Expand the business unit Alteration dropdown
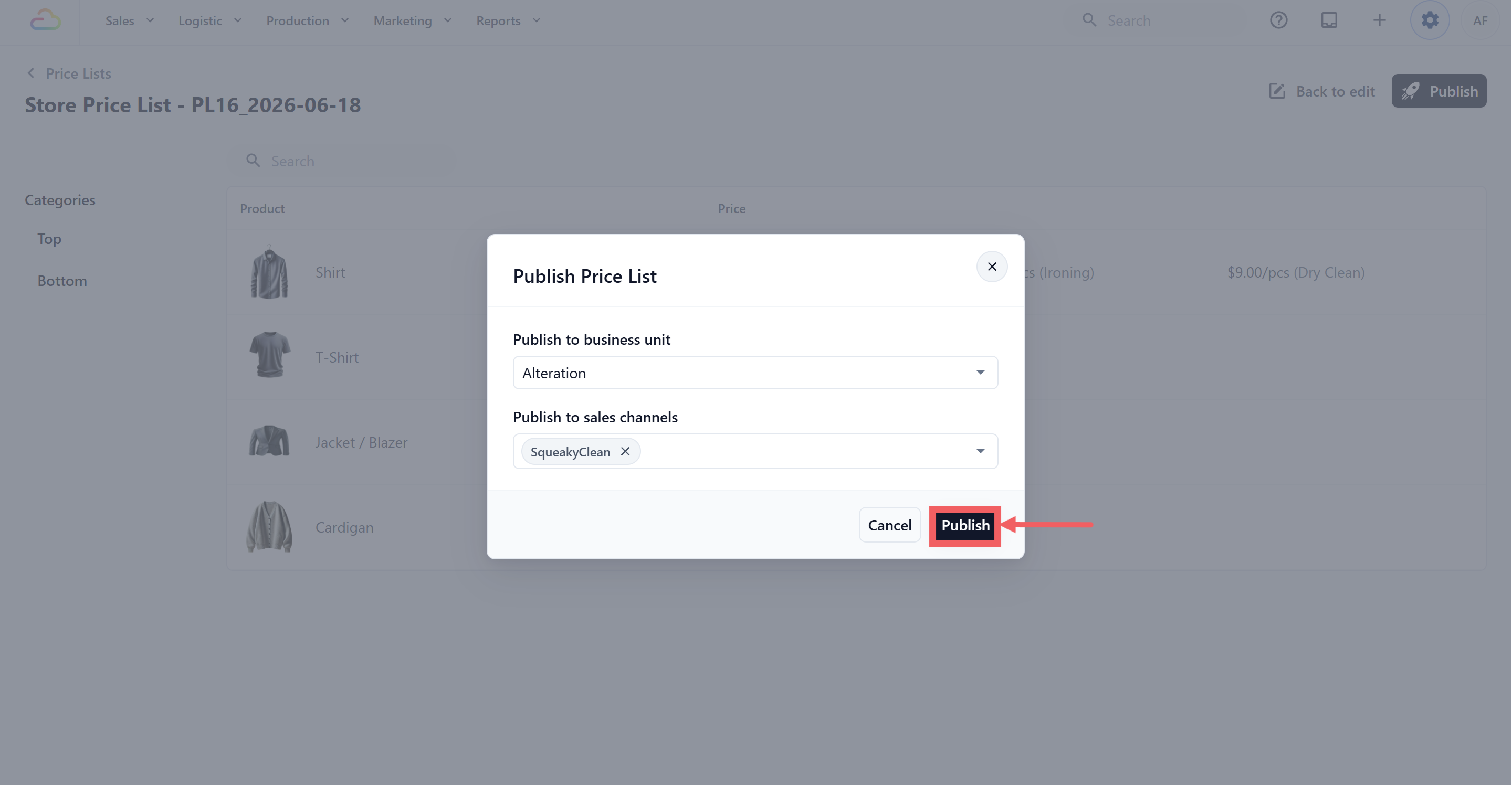Screen dimensions: 1512x786 [755, 373]
